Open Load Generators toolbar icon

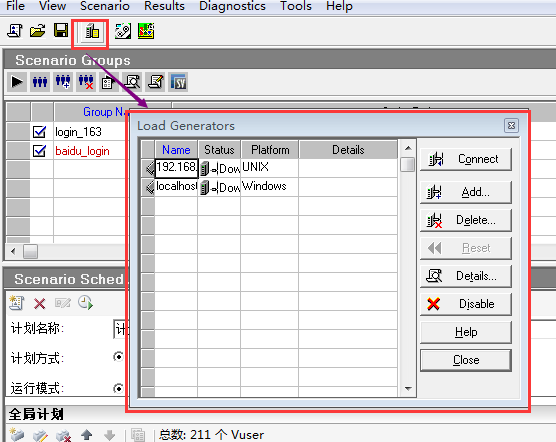[x=92, y=31]
